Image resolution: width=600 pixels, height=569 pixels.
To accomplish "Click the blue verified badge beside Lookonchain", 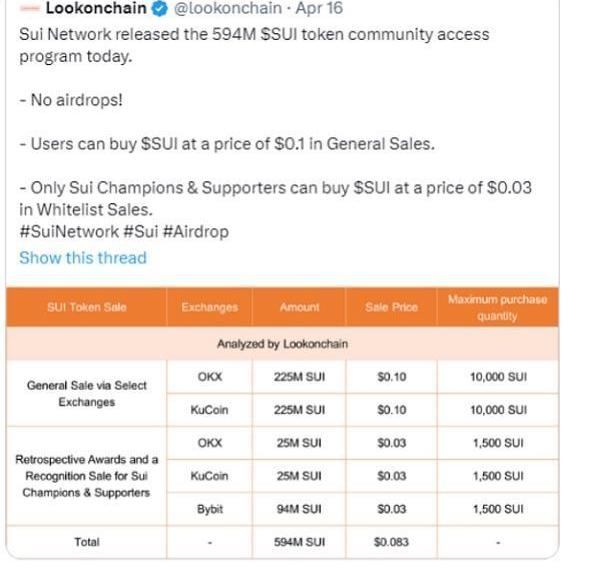I will 159,9.
